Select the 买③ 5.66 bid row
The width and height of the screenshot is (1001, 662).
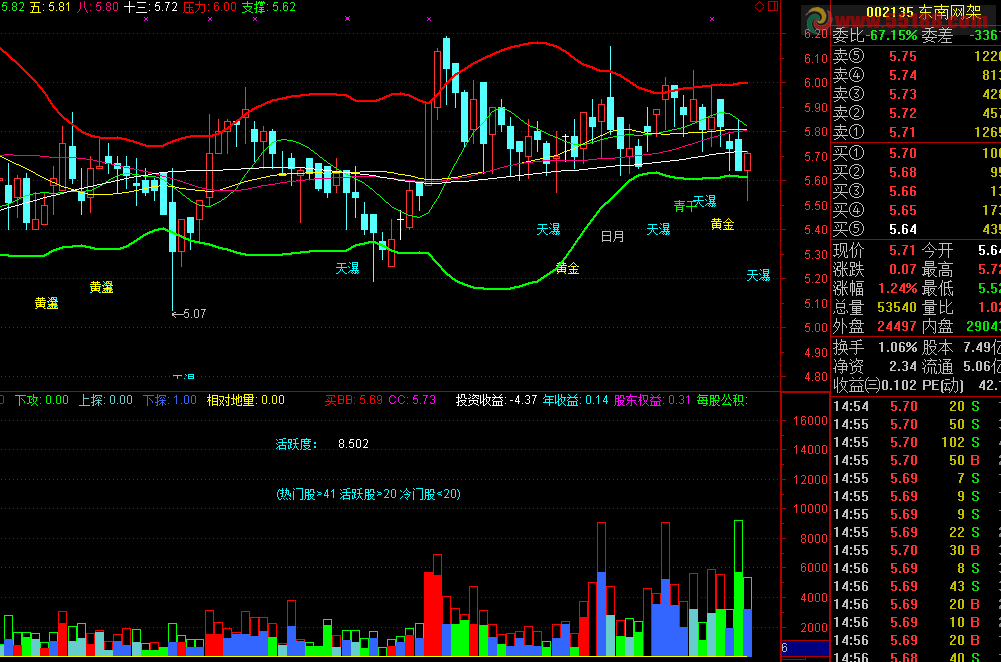coord(916,192)
